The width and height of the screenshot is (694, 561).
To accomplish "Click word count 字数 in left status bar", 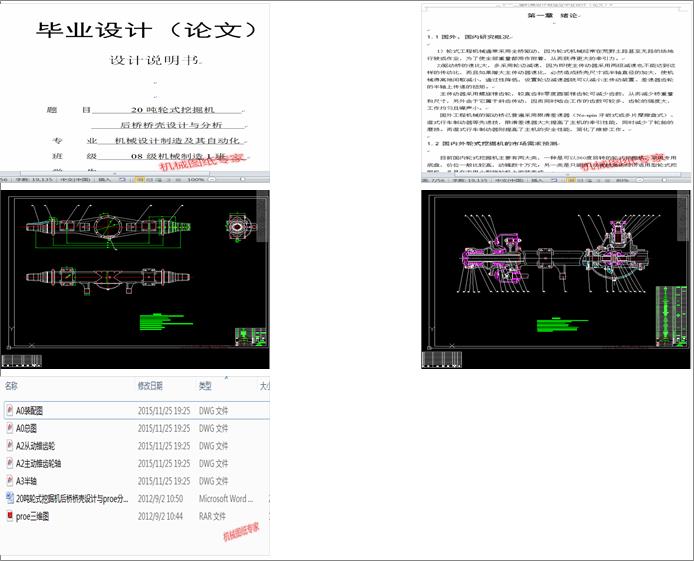I will pos(34,180).
